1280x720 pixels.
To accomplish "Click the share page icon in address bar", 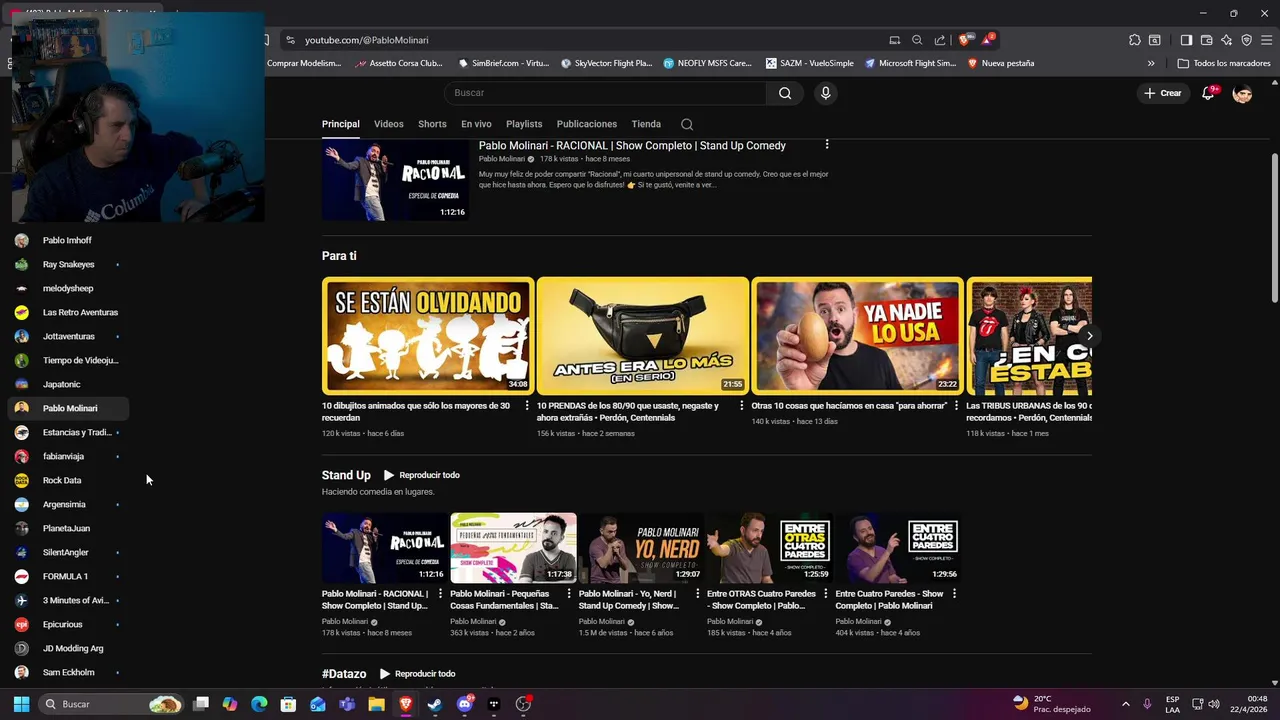I will pos(940,40).
